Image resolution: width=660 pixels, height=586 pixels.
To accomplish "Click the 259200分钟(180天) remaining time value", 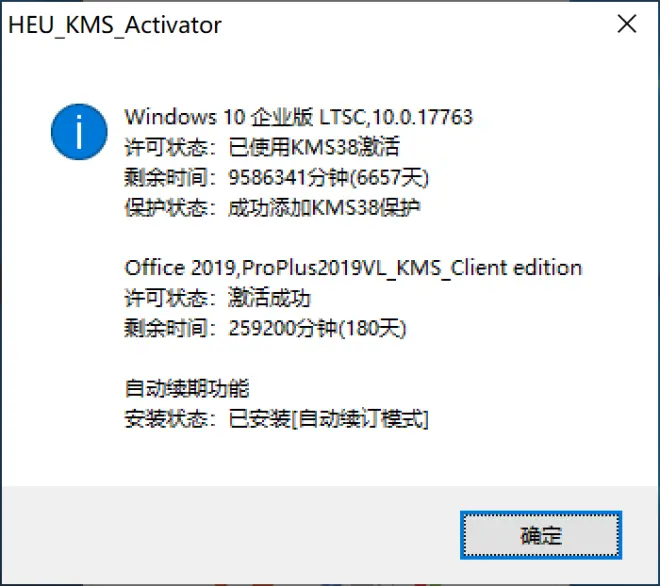I will click(x=317, y=328).
